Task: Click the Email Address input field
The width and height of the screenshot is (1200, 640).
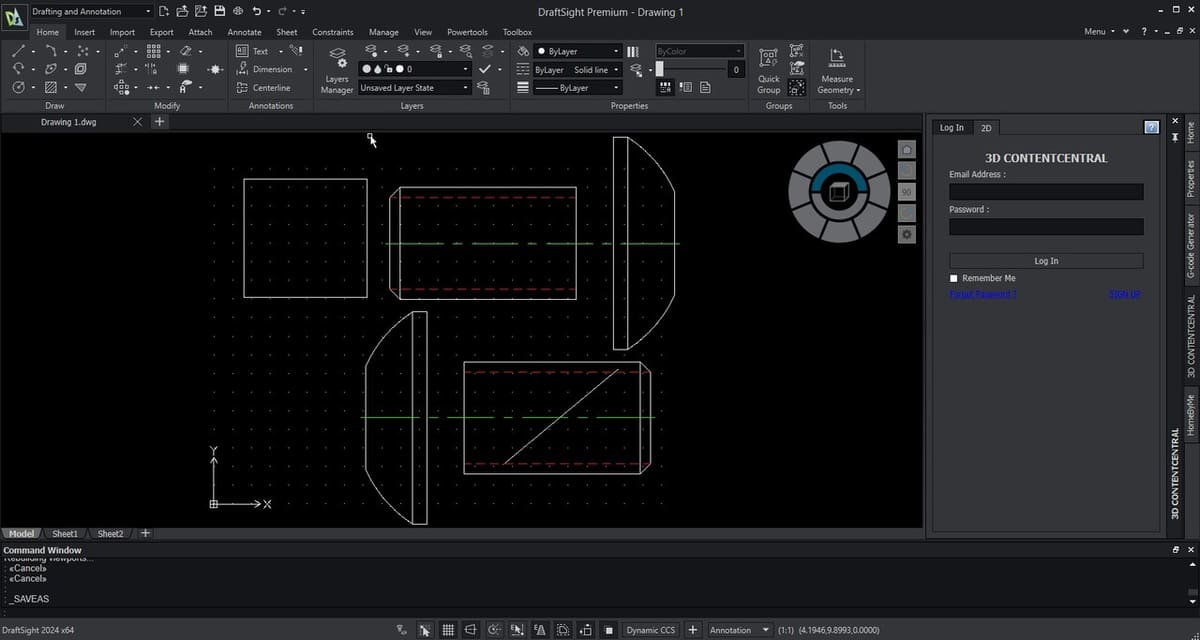Action: [1045, 190]
